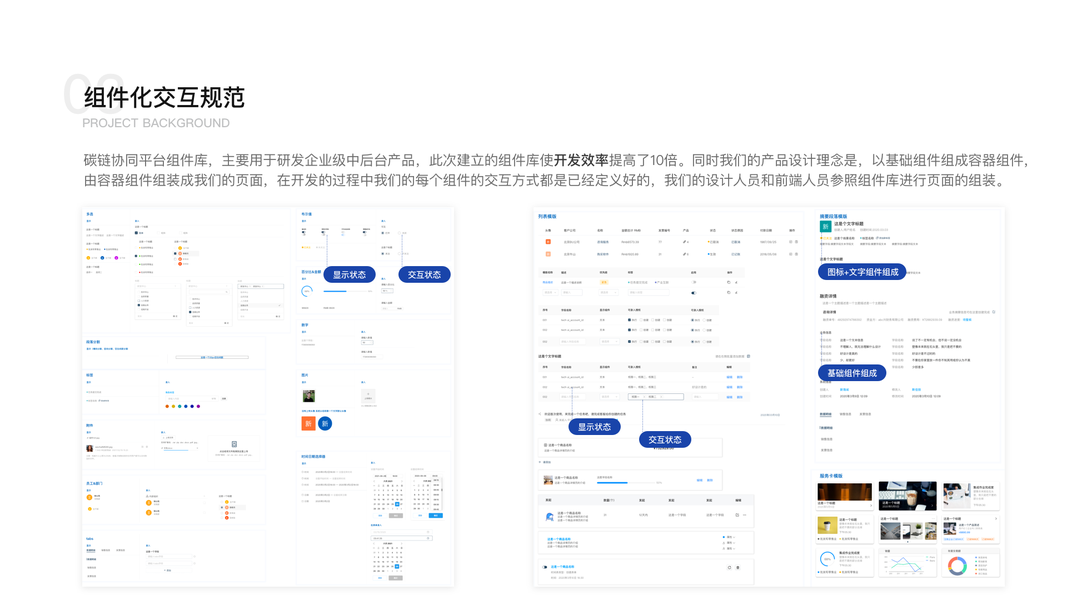Click the 显示状态 pill in left panel
The height and width of the screenshot is (600, 1067).
[x=349, y=275]
